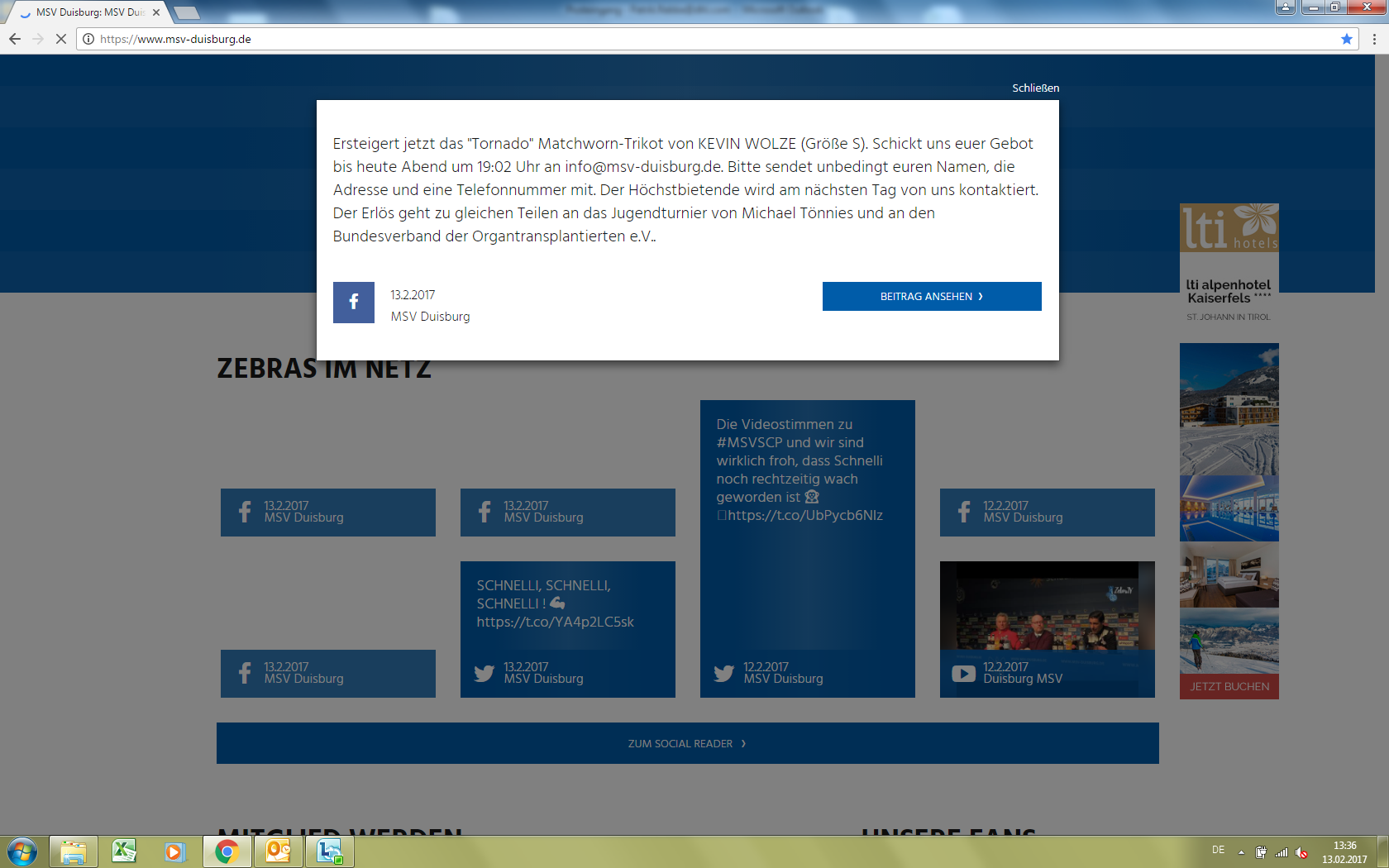
Task: Stop page loading with the X button
Action: (61, 39)
